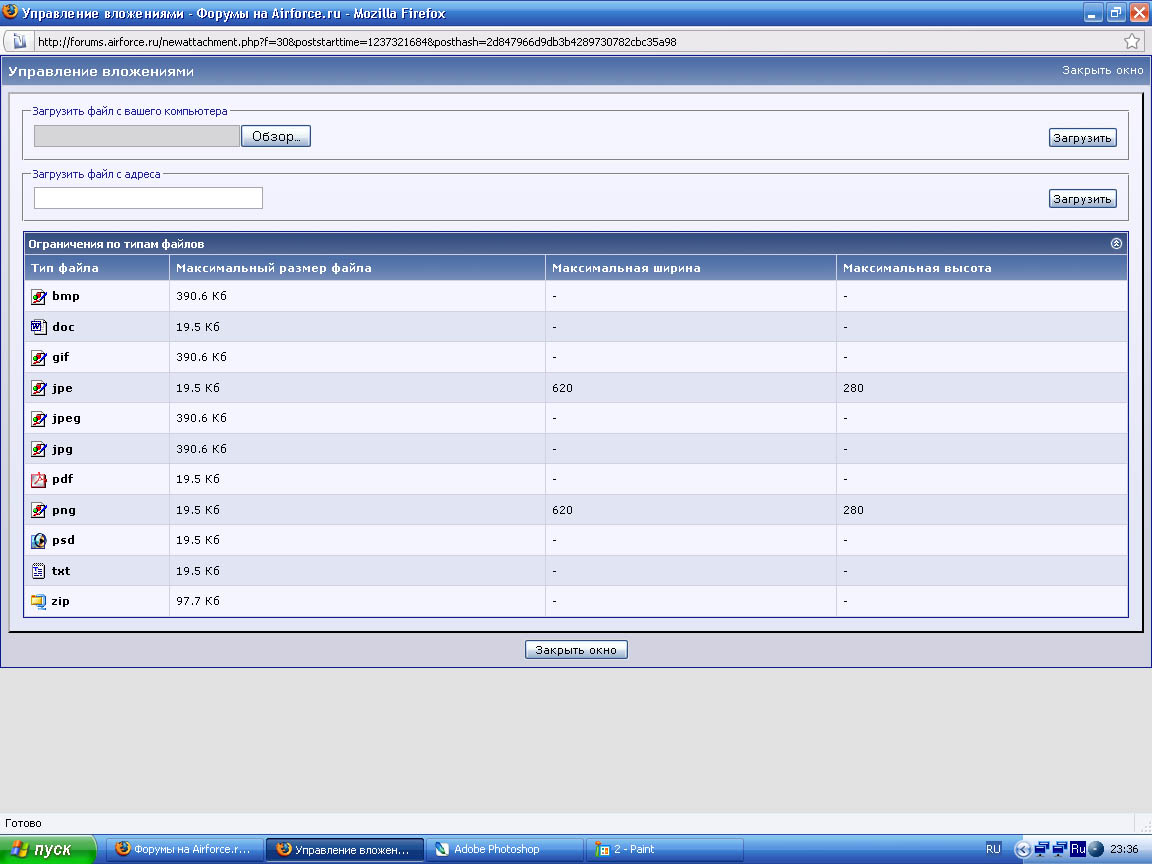Click the page icon beside the URL
The width and height of the screenshot is (1152, 864).
[x=19, y=42]
